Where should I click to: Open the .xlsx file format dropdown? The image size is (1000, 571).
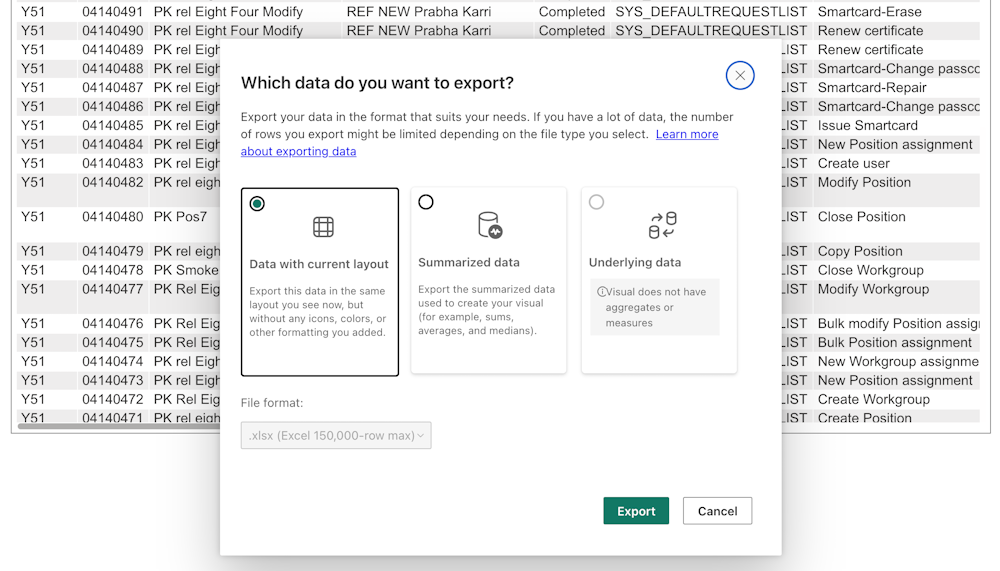click(336, 435)
